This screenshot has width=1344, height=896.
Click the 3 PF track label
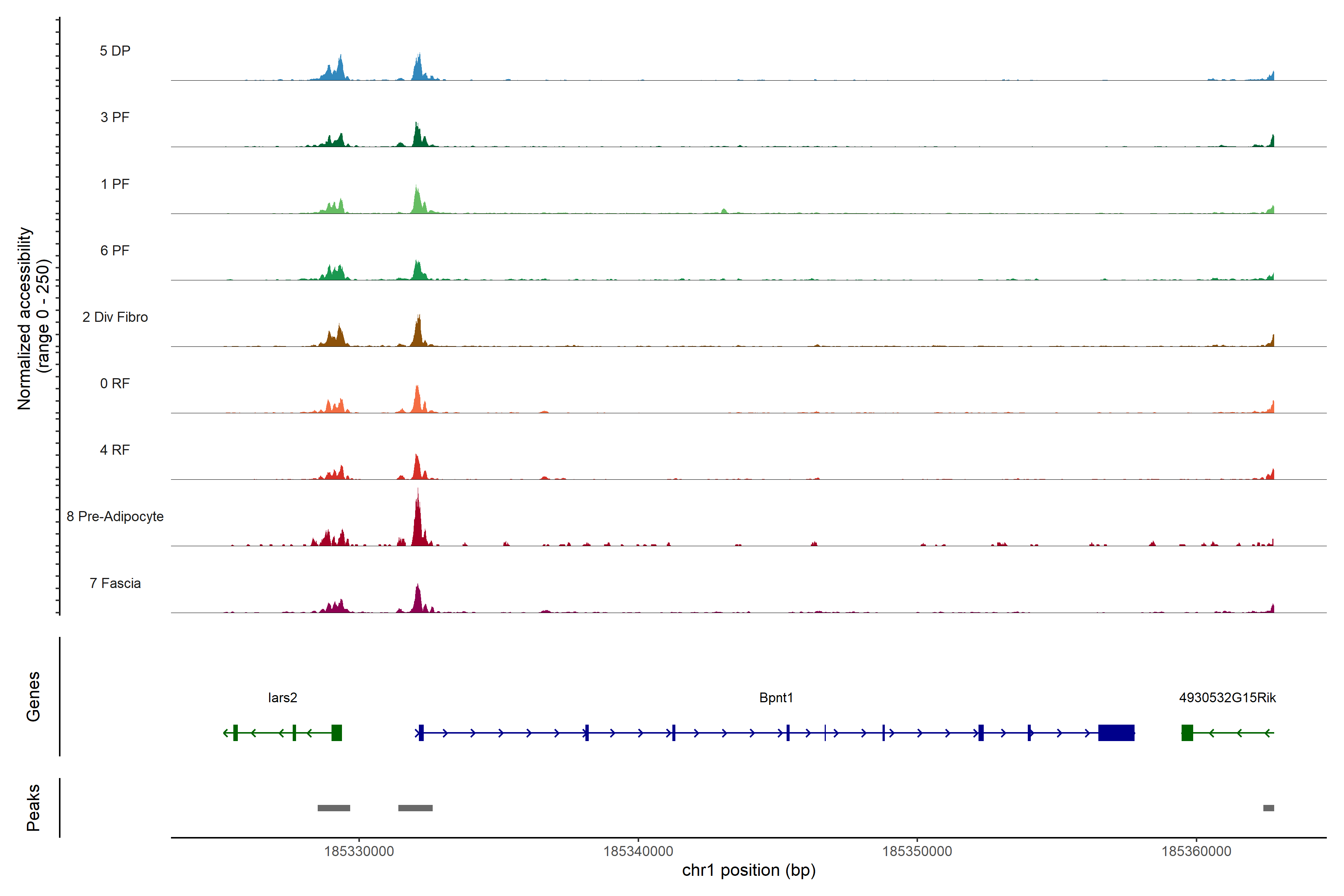[x=115, y=117]
